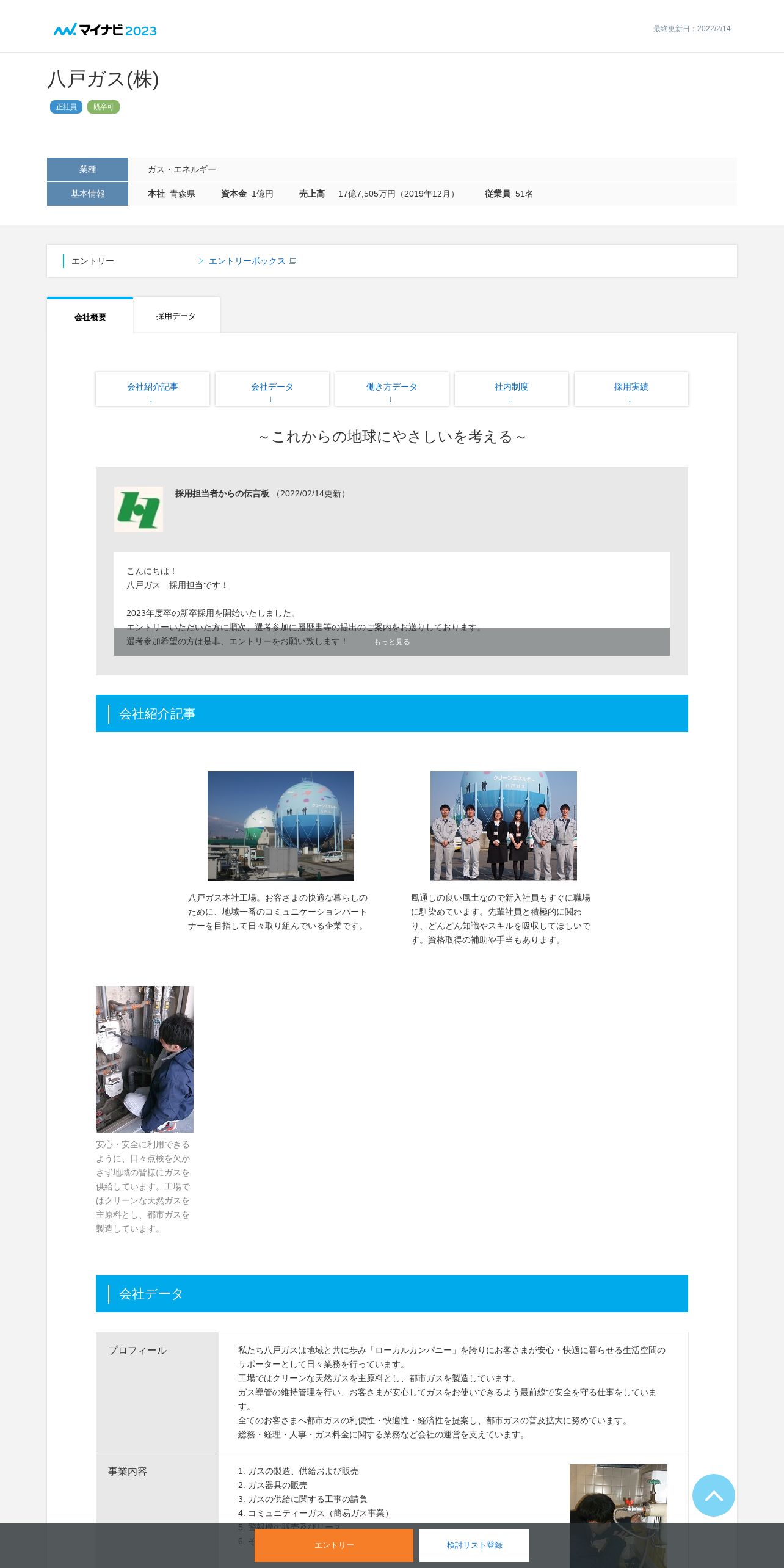The width and height of the screenshot is (784, 1568).
Task: Click the orange エントリー button
Action: (334, 1545)
